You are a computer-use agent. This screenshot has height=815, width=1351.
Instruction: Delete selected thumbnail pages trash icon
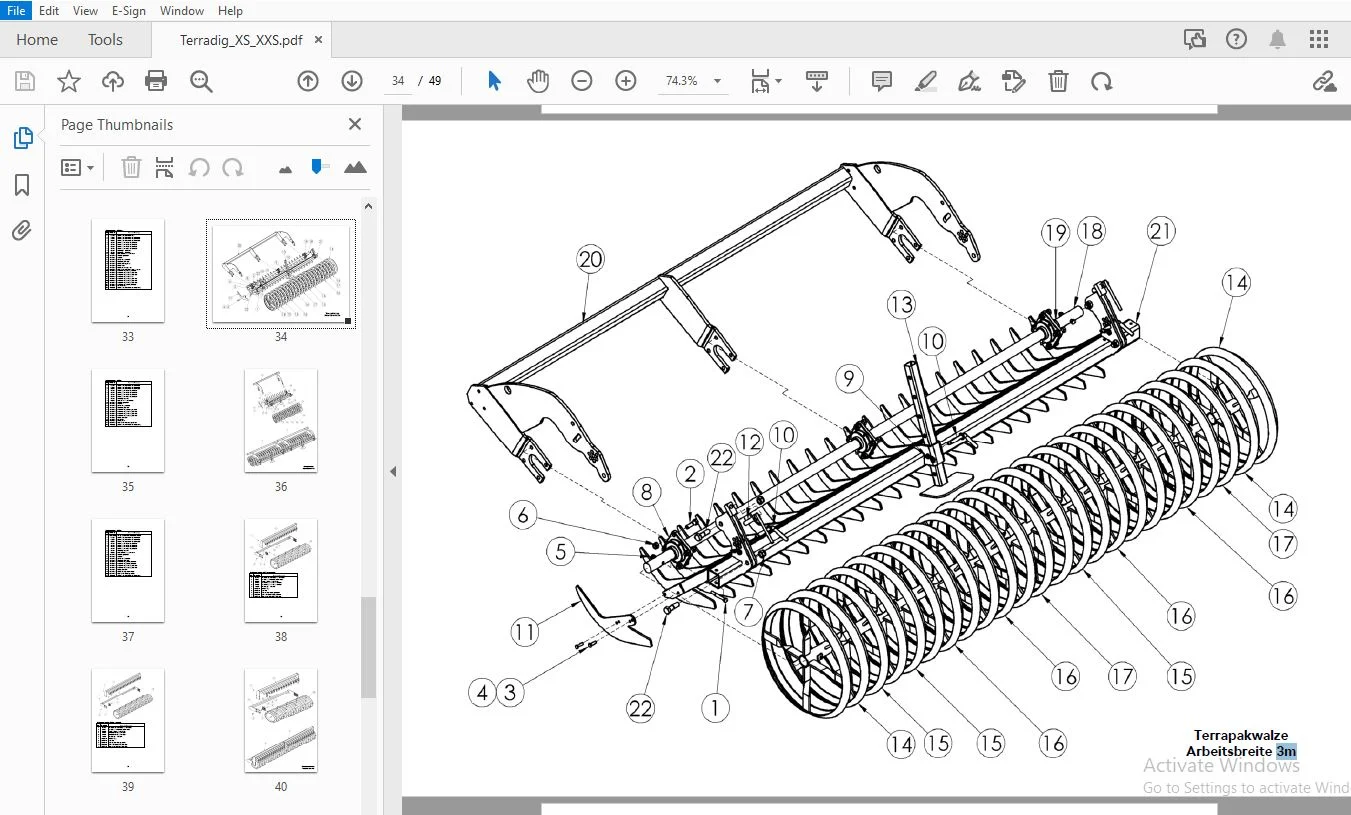point(131,167)
